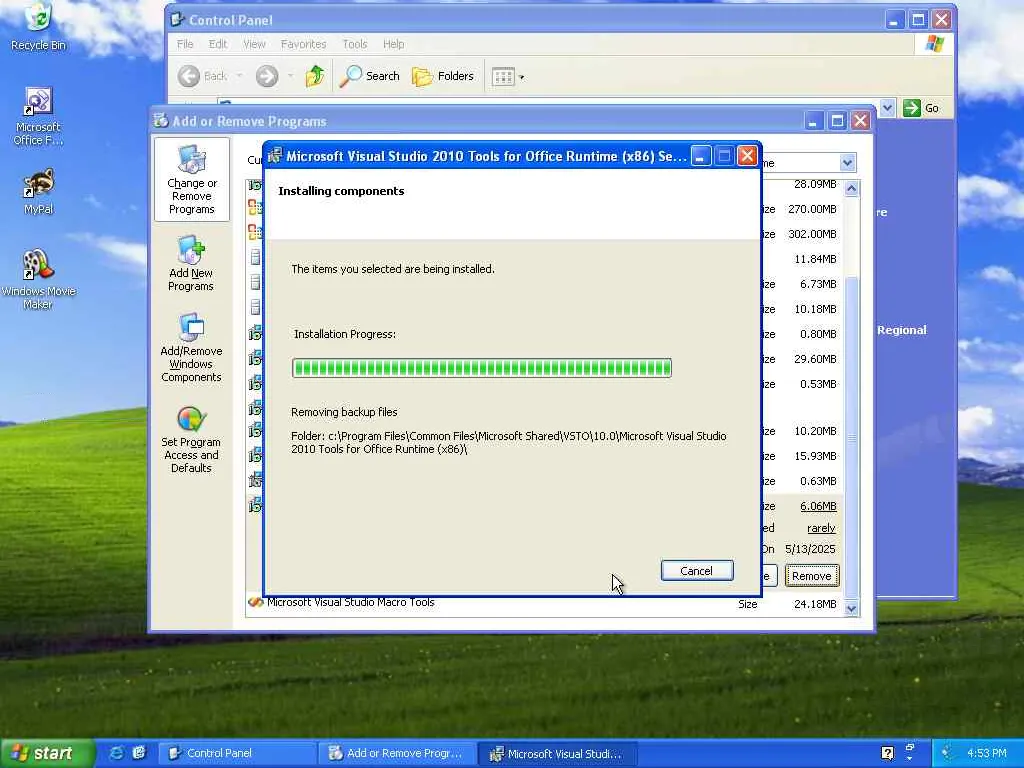This screenshot has width=1024, height=768.
Task: Open Forward history dropdown arrow
Action: [290, 76]
